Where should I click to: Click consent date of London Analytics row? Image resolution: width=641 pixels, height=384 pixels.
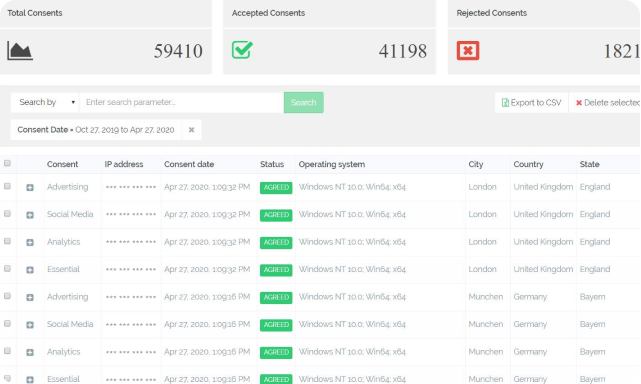click(x=207, y=242)
